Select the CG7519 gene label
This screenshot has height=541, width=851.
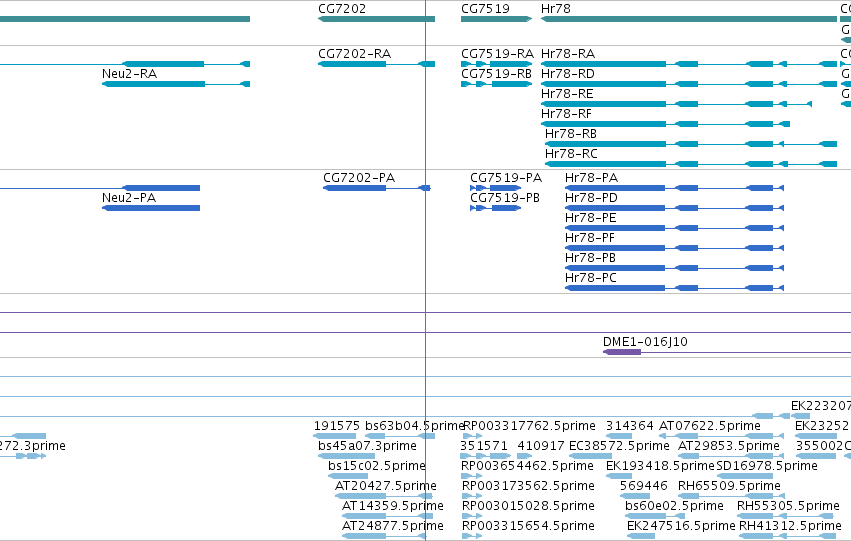click(x=485, y=9)
